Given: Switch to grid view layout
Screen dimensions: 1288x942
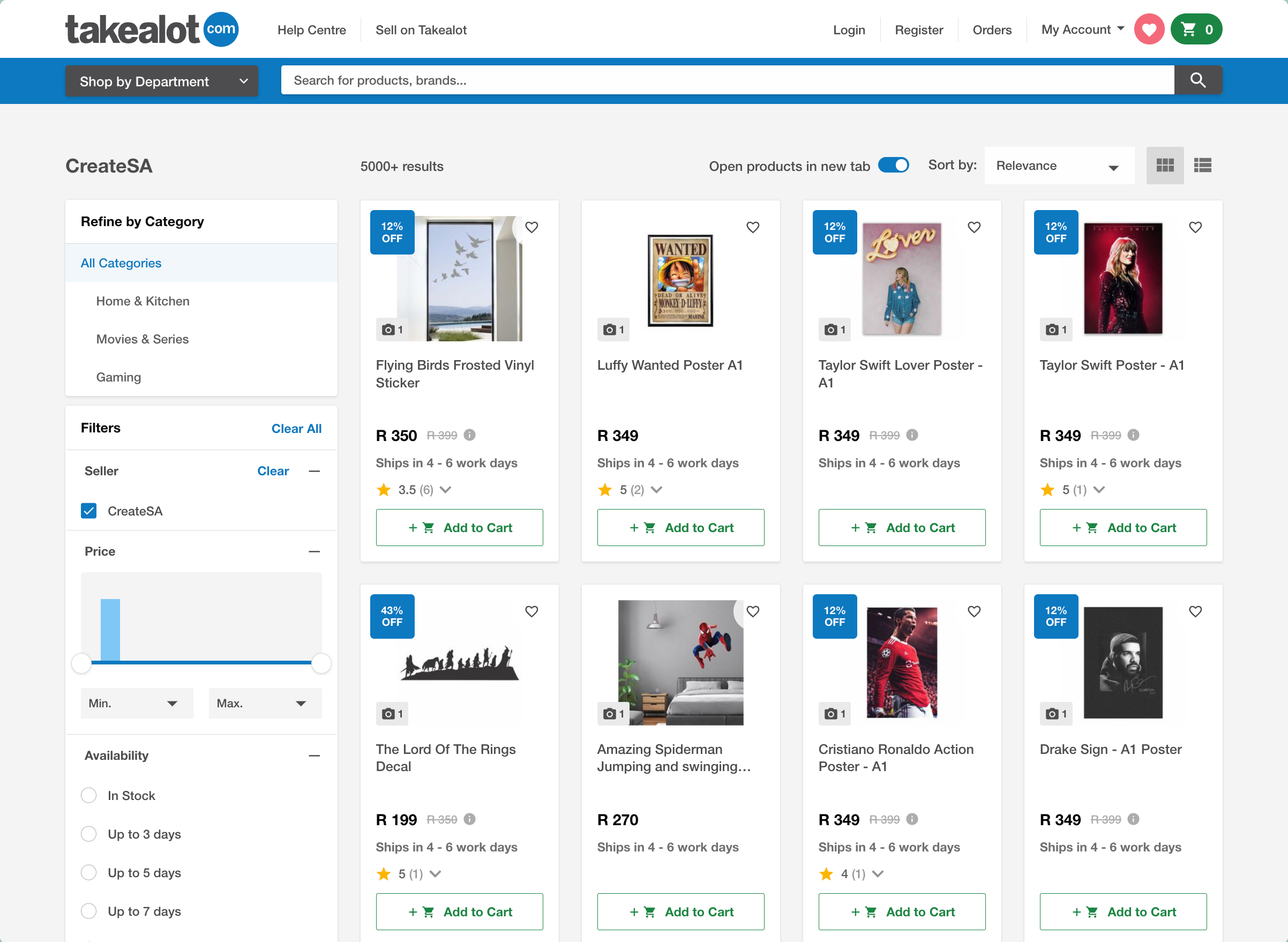Looking at the screenshot, I should pyautogui.click(x=1164, y=166).
